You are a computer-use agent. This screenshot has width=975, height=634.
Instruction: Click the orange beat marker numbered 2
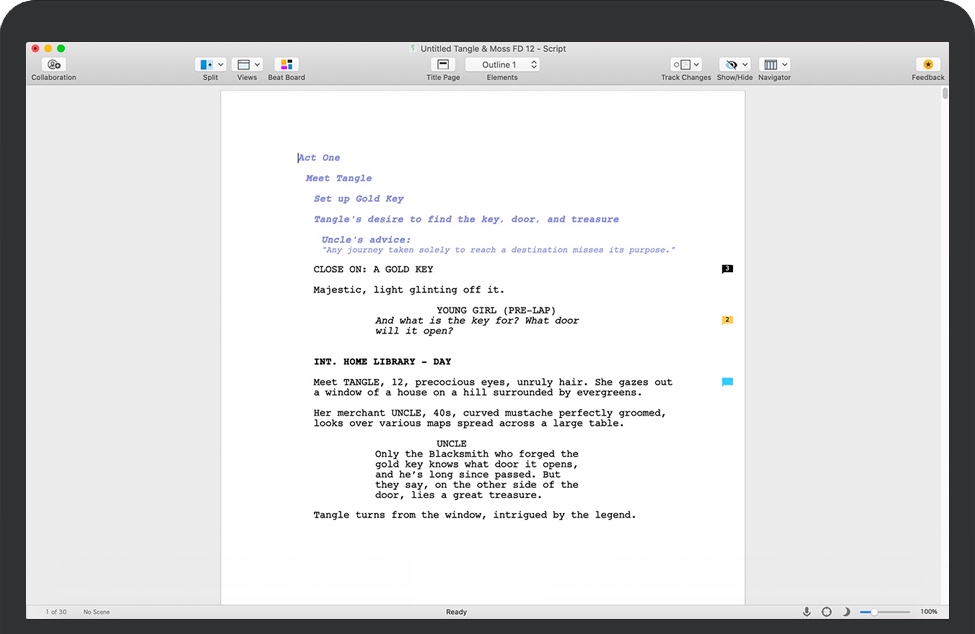coord(727,320)
